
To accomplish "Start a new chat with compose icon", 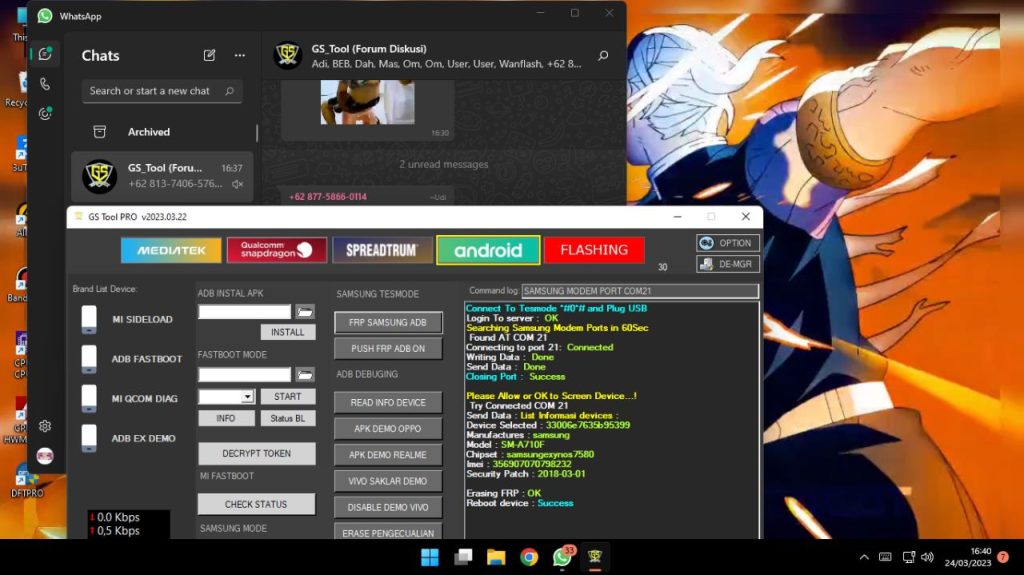I will click(209, 56).
